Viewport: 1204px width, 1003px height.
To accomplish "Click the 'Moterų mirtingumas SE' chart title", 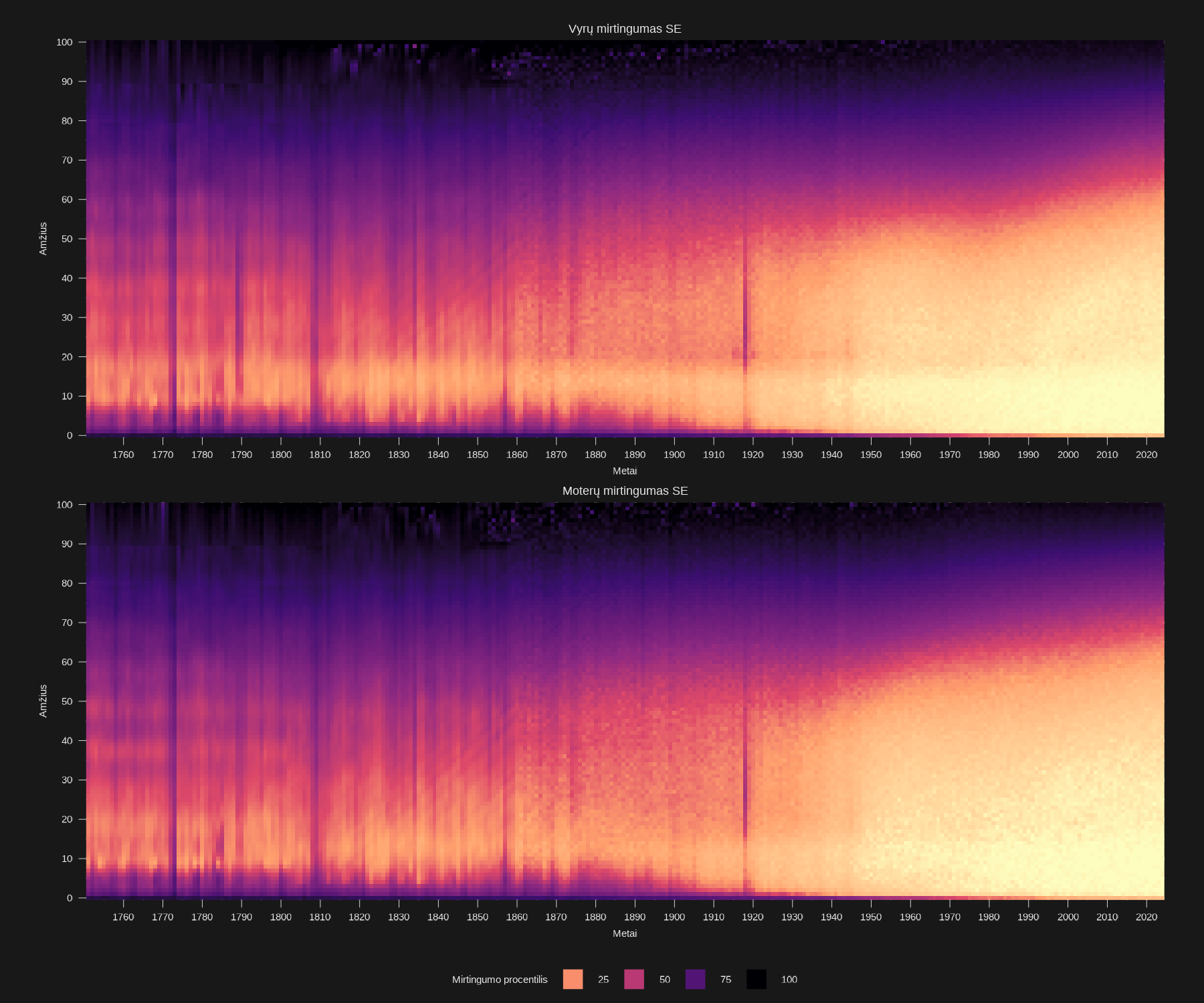I will [x=625, y=491].
